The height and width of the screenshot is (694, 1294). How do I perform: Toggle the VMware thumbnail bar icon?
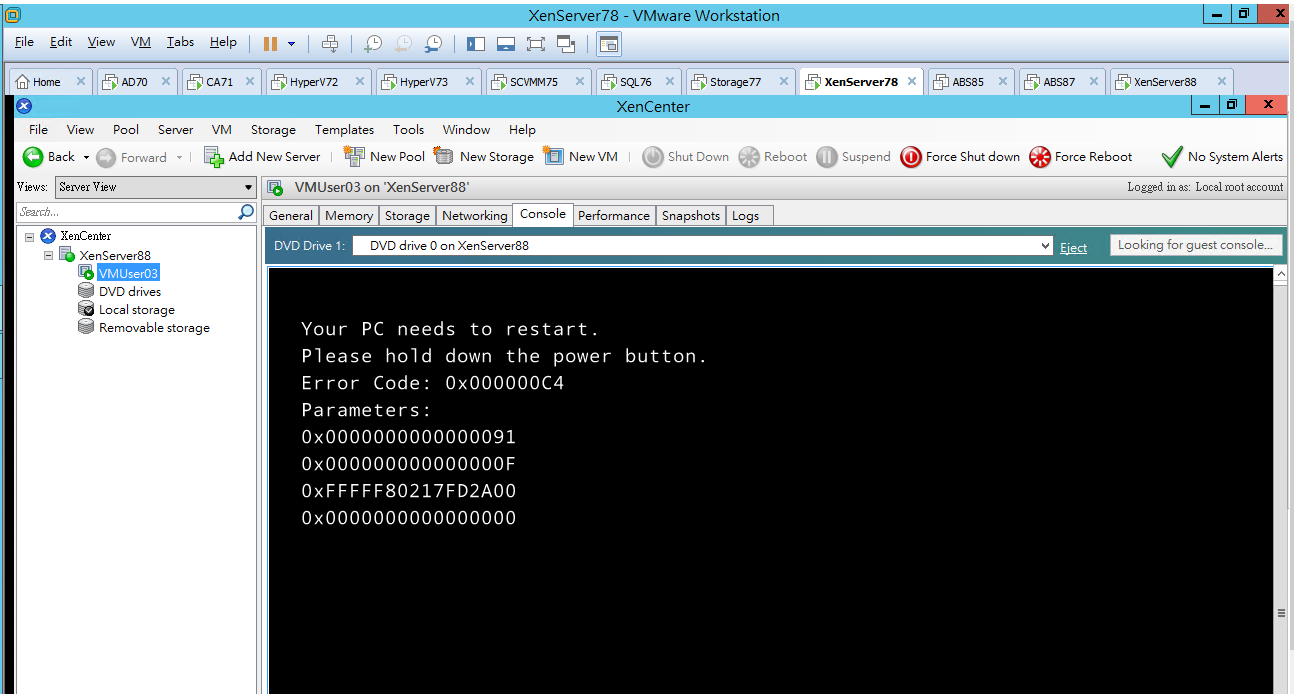506,43
